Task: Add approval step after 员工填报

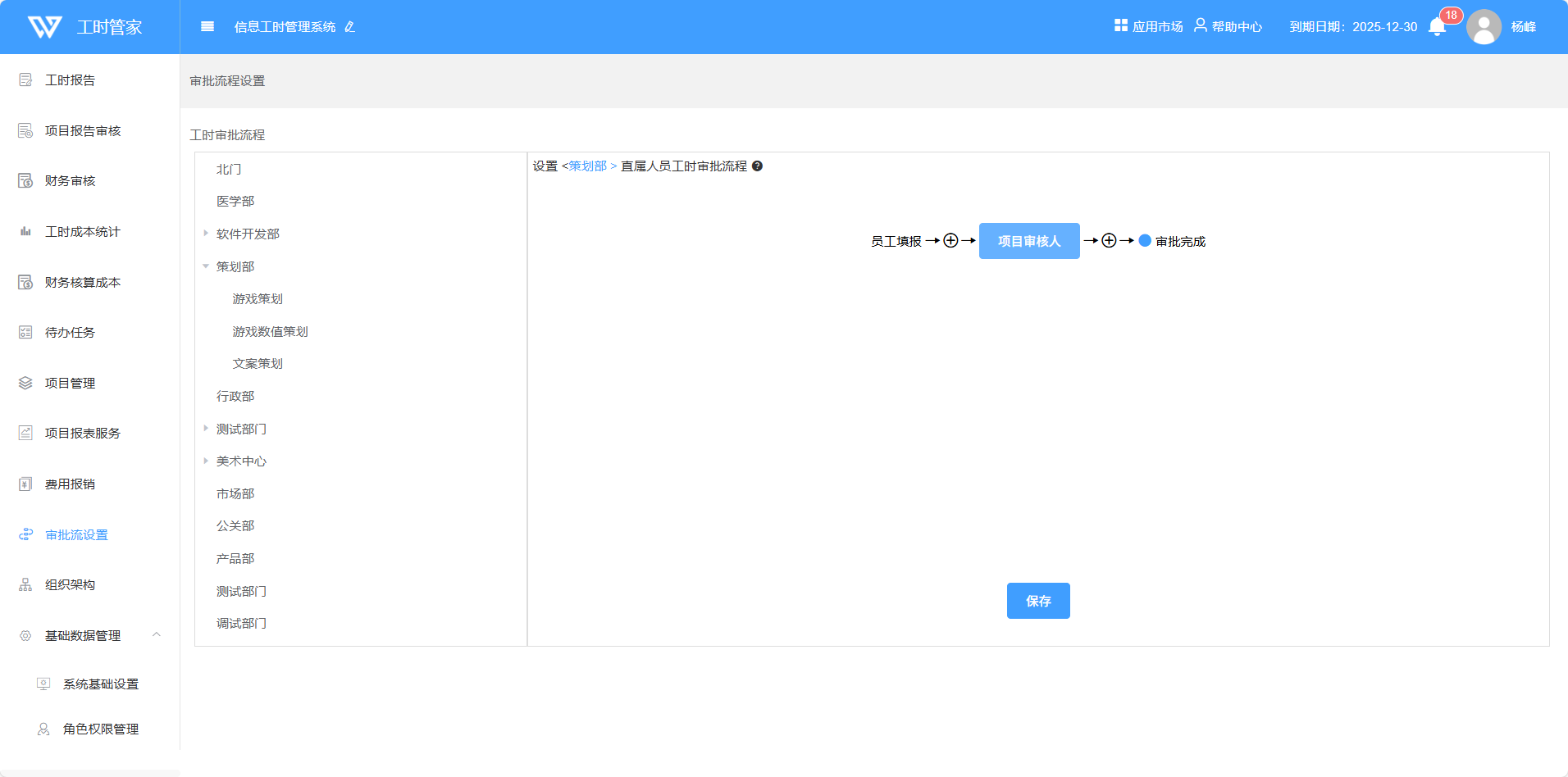Action: (x=950, y=241)
